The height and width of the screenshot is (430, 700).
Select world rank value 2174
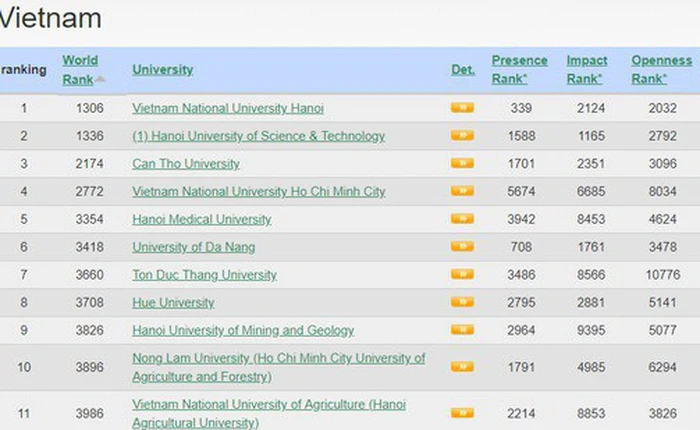(89, 163)
